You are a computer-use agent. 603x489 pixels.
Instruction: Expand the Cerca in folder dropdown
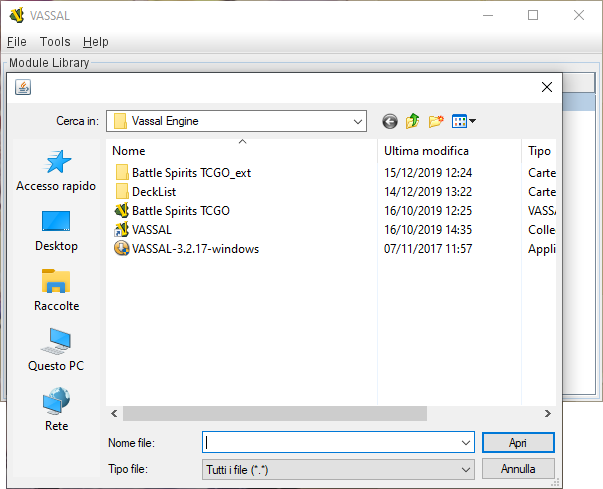click(x=358, y=121)
